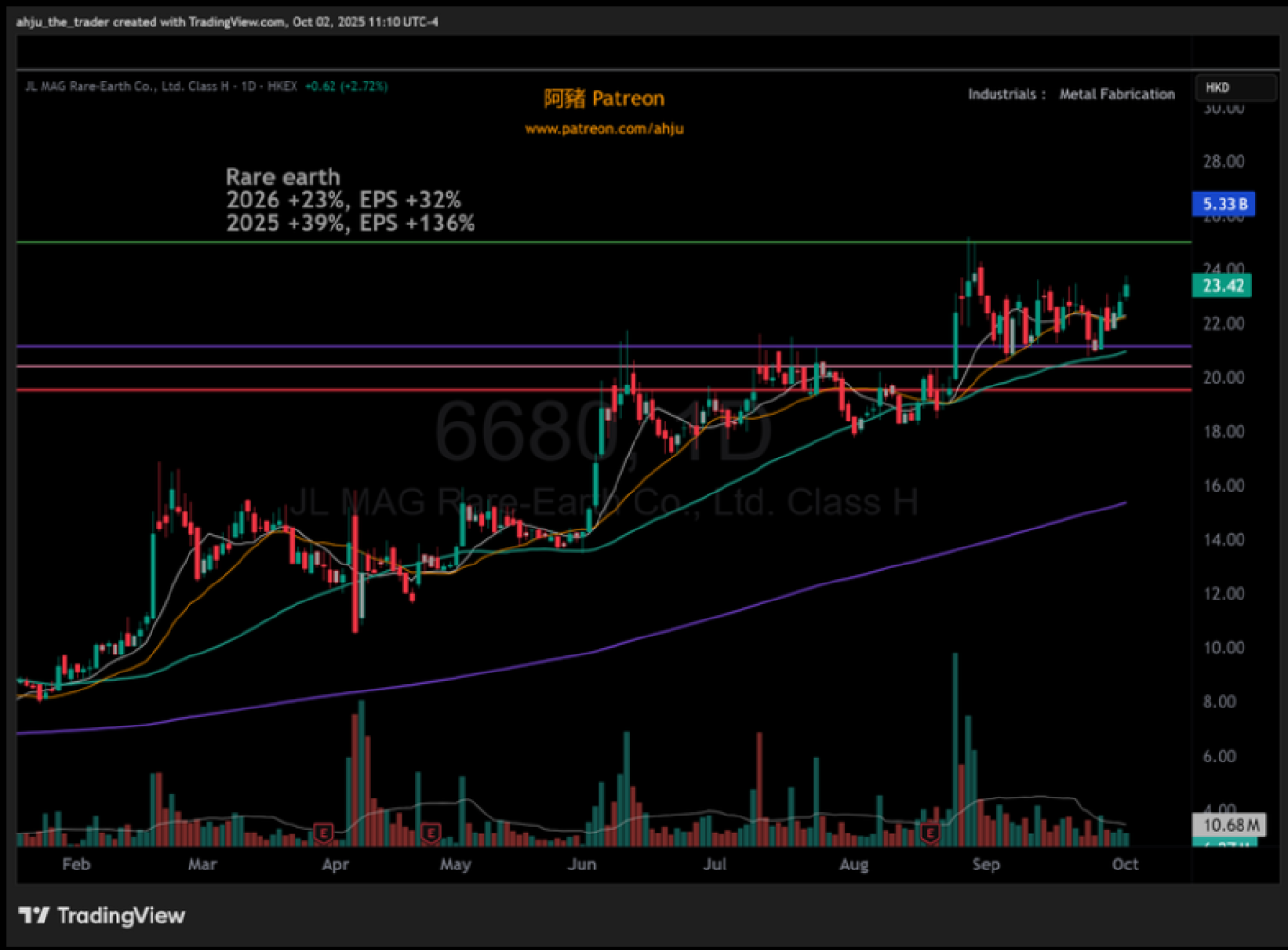Click the Sep label on time axis
Screen dimensions: 1288x950
coord(986,864)
